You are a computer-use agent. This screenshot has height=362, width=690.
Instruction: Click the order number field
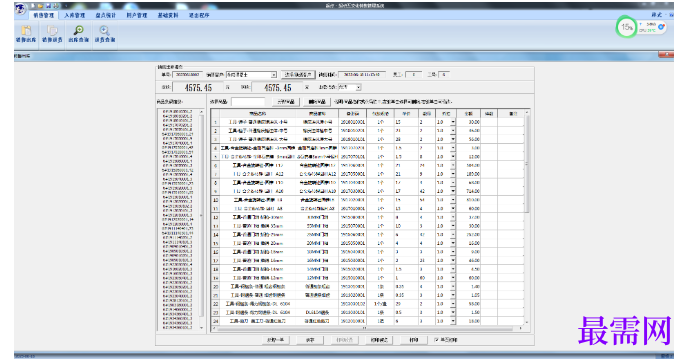(x=187, y=75)
